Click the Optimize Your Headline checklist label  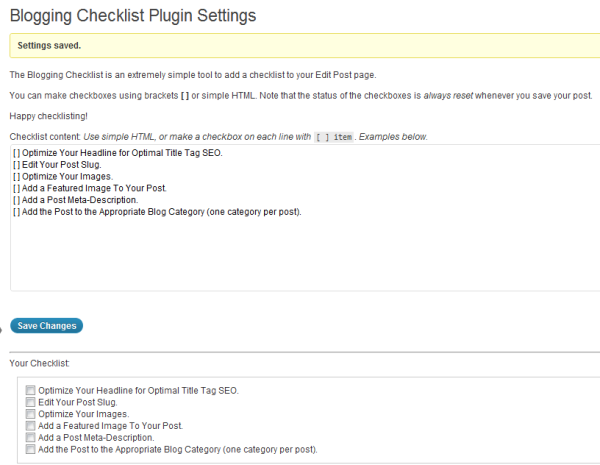point(138,390)
